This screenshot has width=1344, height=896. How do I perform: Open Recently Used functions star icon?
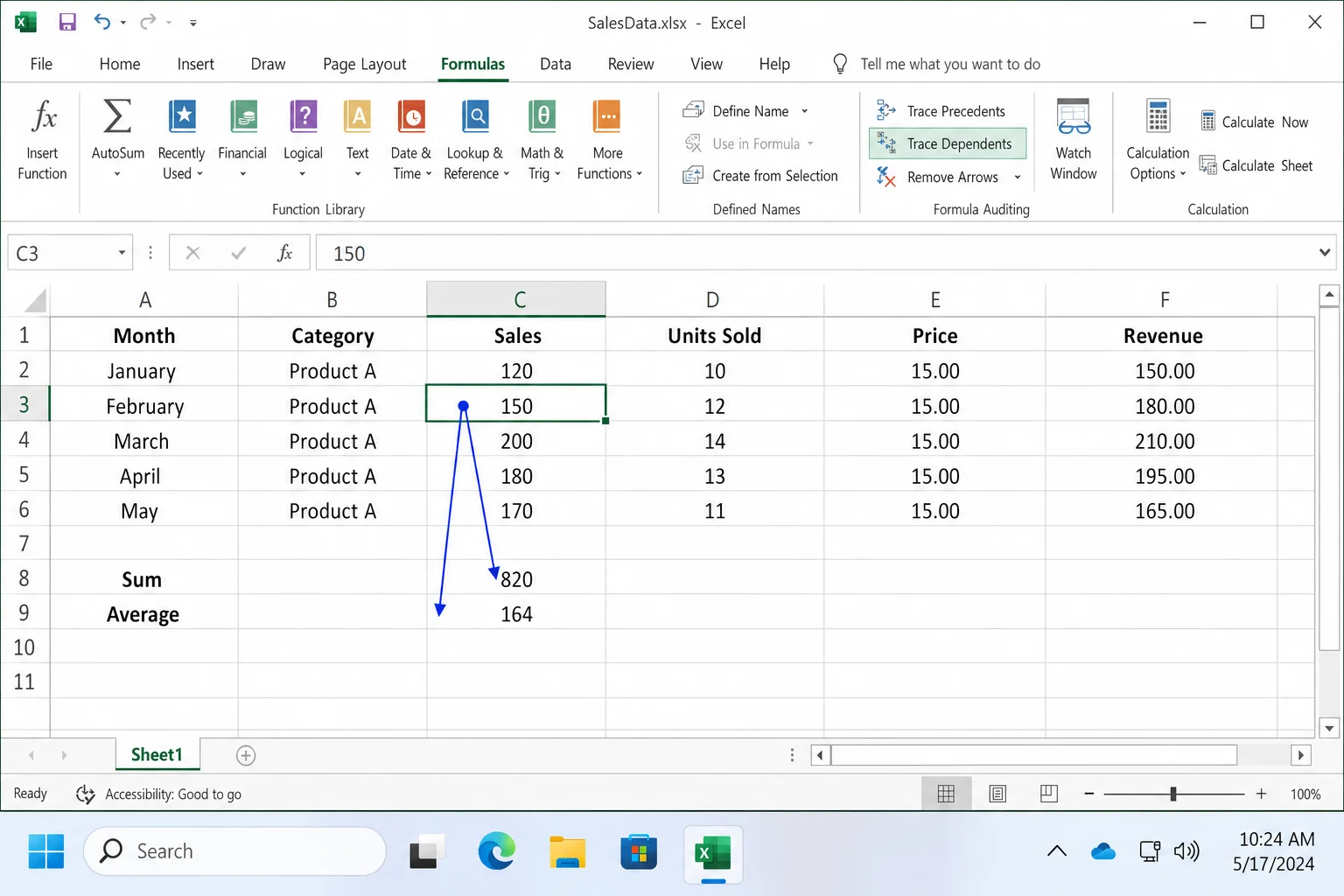click(182, 116)
